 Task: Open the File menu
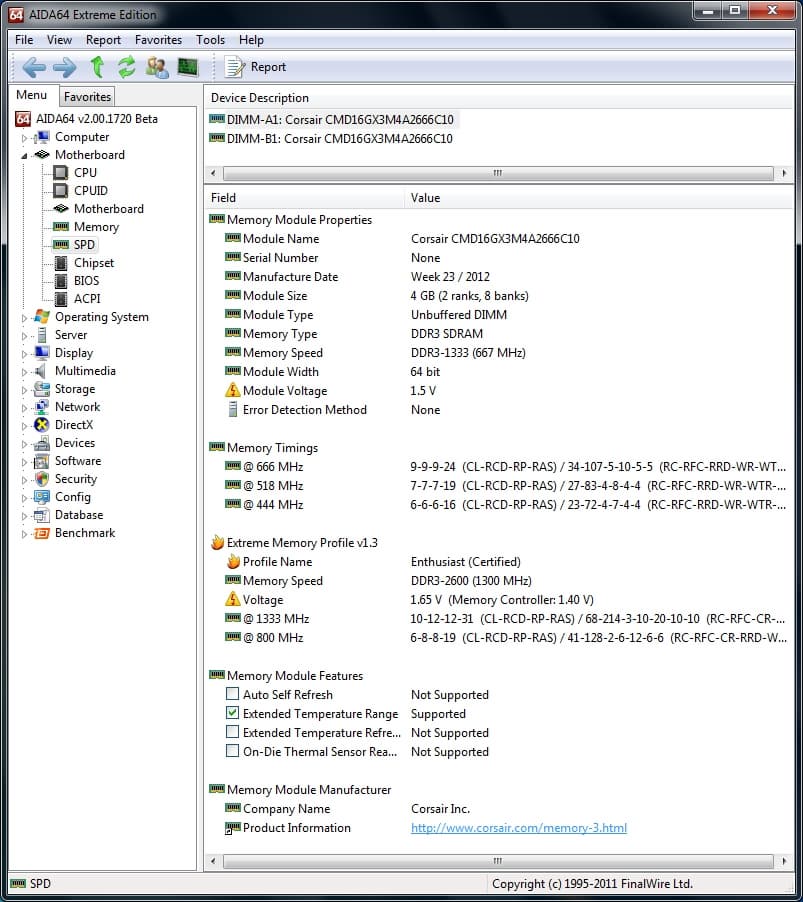[24, 40]
